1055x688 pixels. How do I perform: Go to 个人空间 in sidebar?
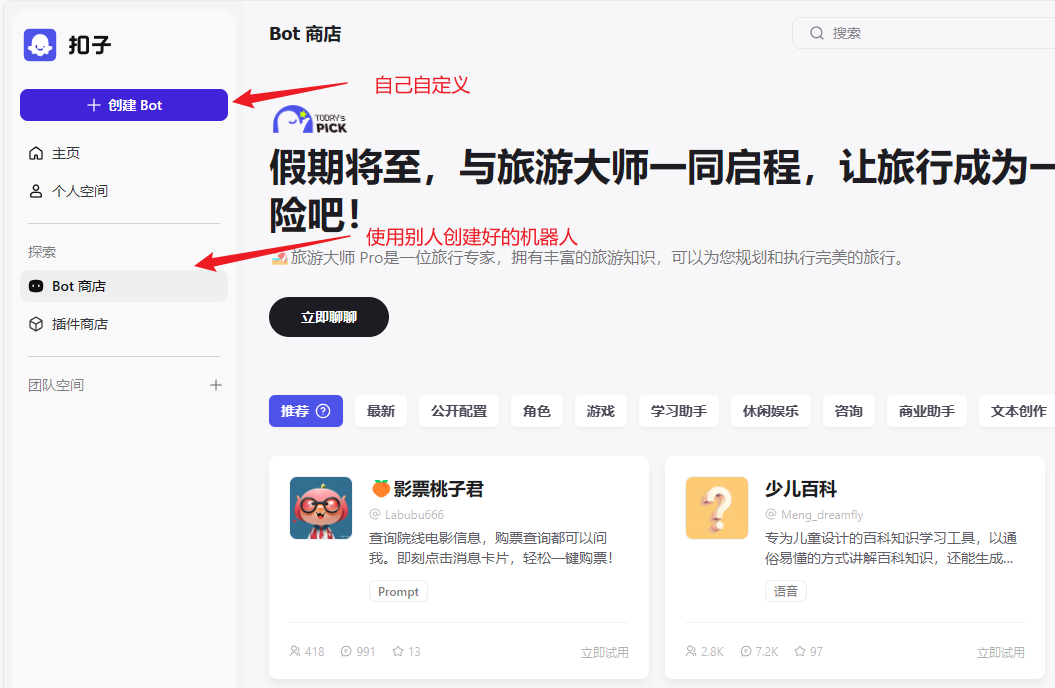click(x=79, y=191)
